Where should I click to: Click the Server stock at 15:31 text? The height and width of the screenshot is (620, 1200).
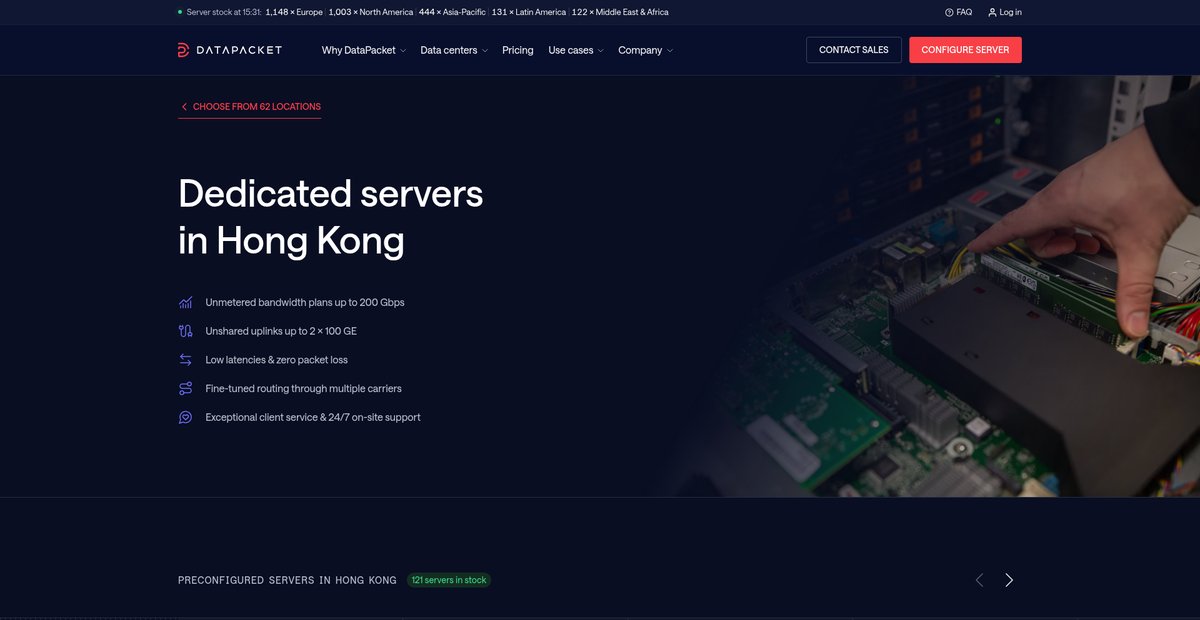tap(224, 12)
